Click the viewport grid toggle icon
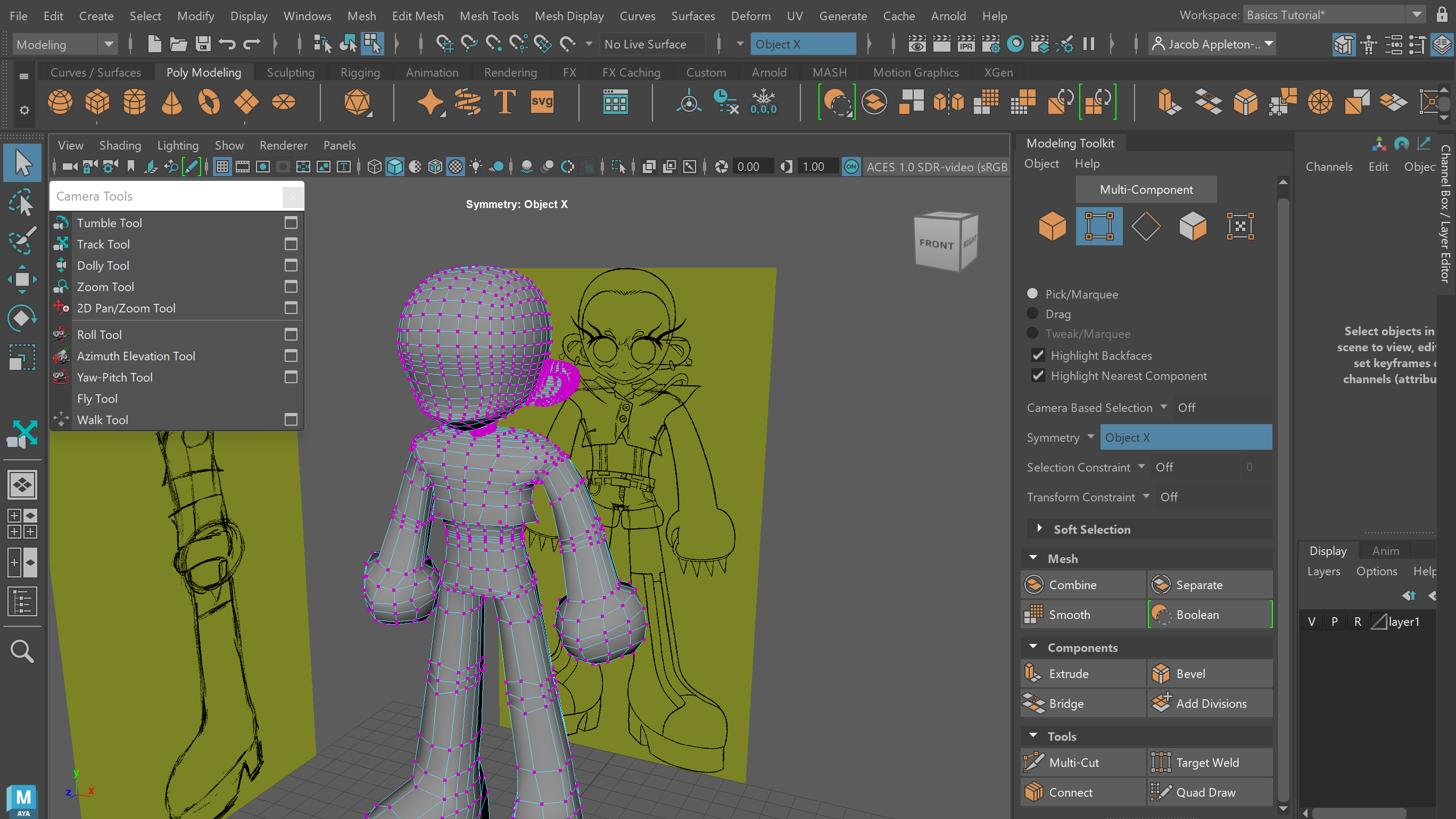 (x=222, y=167)
